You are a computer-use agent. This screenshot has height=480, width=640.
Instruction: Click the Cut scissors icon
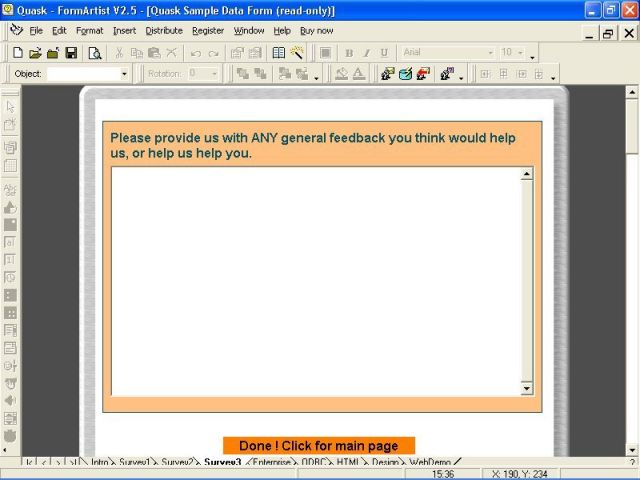pyautogui.click(x=119, y=53)
